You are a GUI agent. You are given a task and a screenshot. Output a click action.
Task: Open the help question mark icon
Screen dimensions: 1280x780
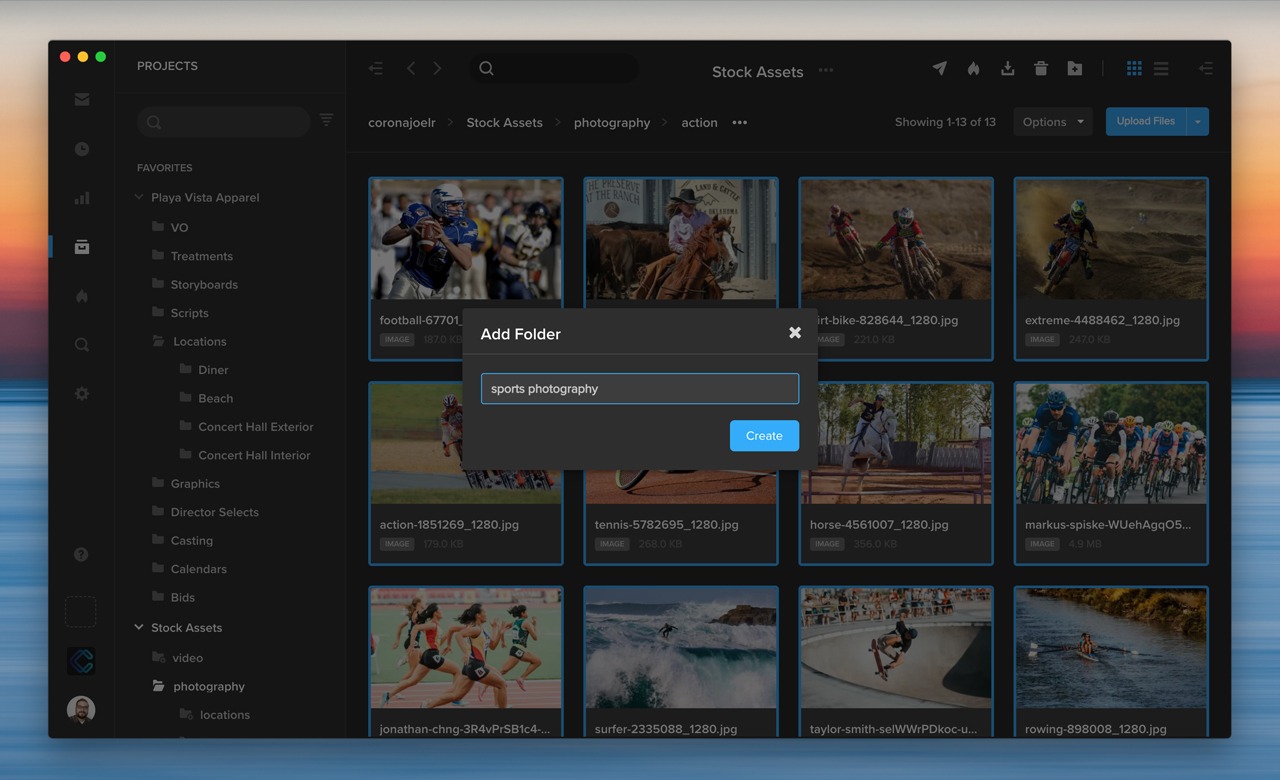pyautogui.click(x=82, y=555)
